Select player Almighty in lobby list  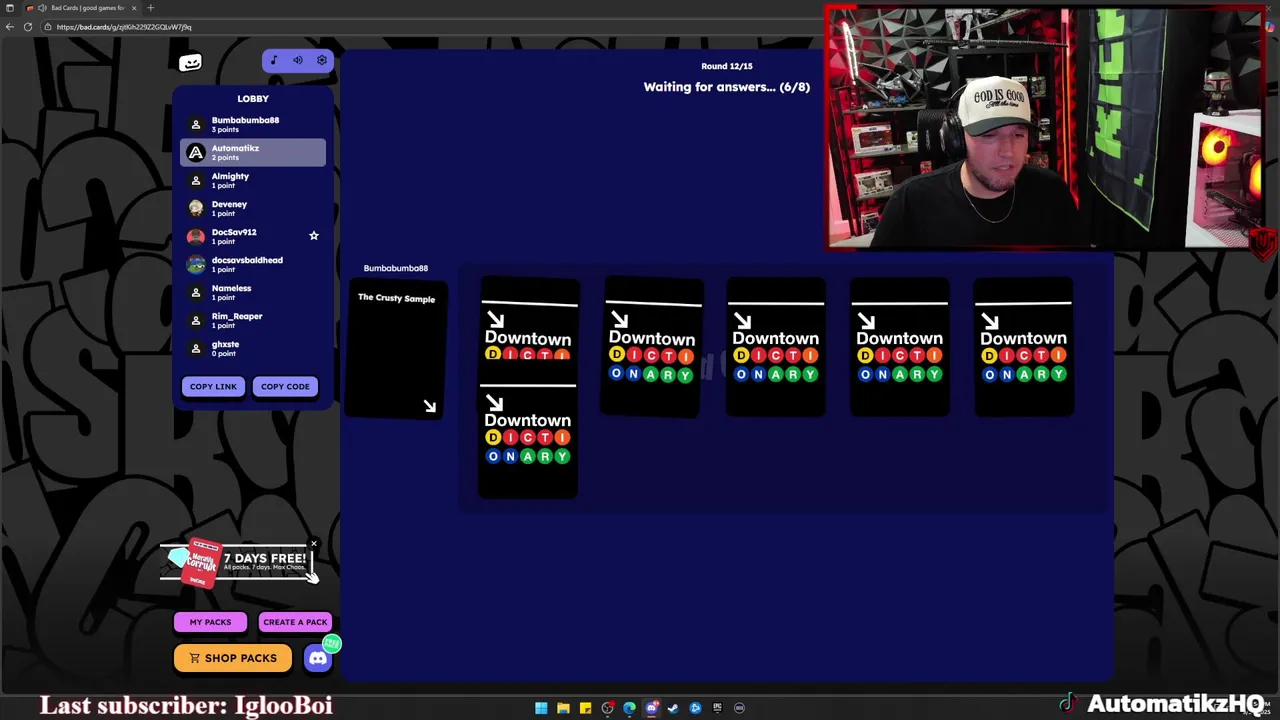(x=253, y=180)
